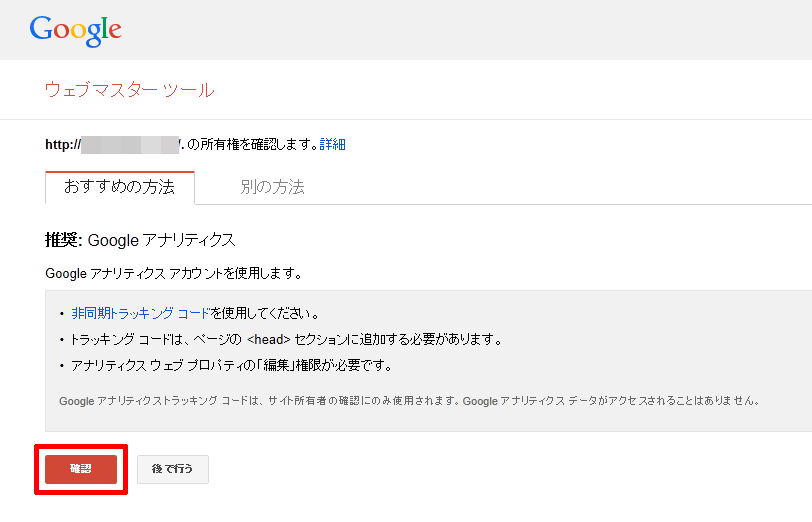Open the ウェブマスター ツール heading link
Screen dimensions: 812x522
pyautogui.click(x=129, y=90)
